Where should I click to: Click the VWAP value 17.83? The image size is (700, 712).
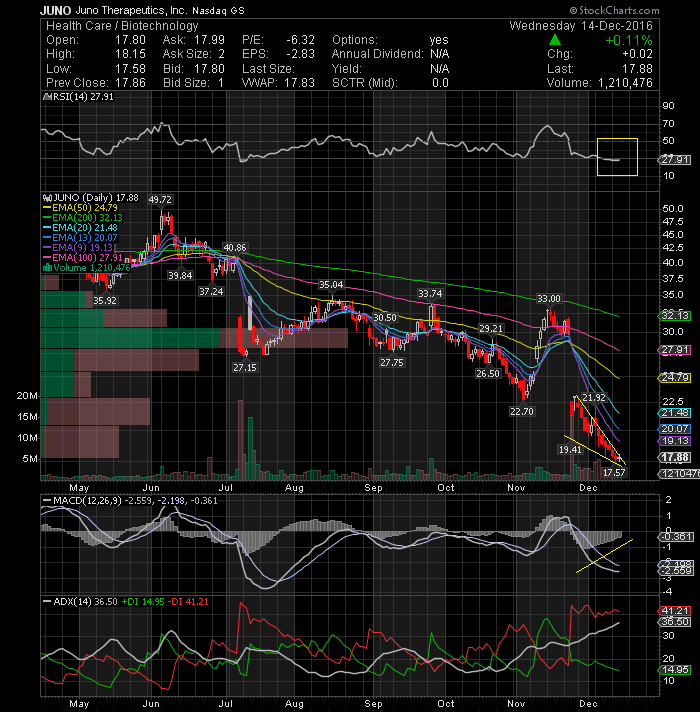[x=300, y=83]
